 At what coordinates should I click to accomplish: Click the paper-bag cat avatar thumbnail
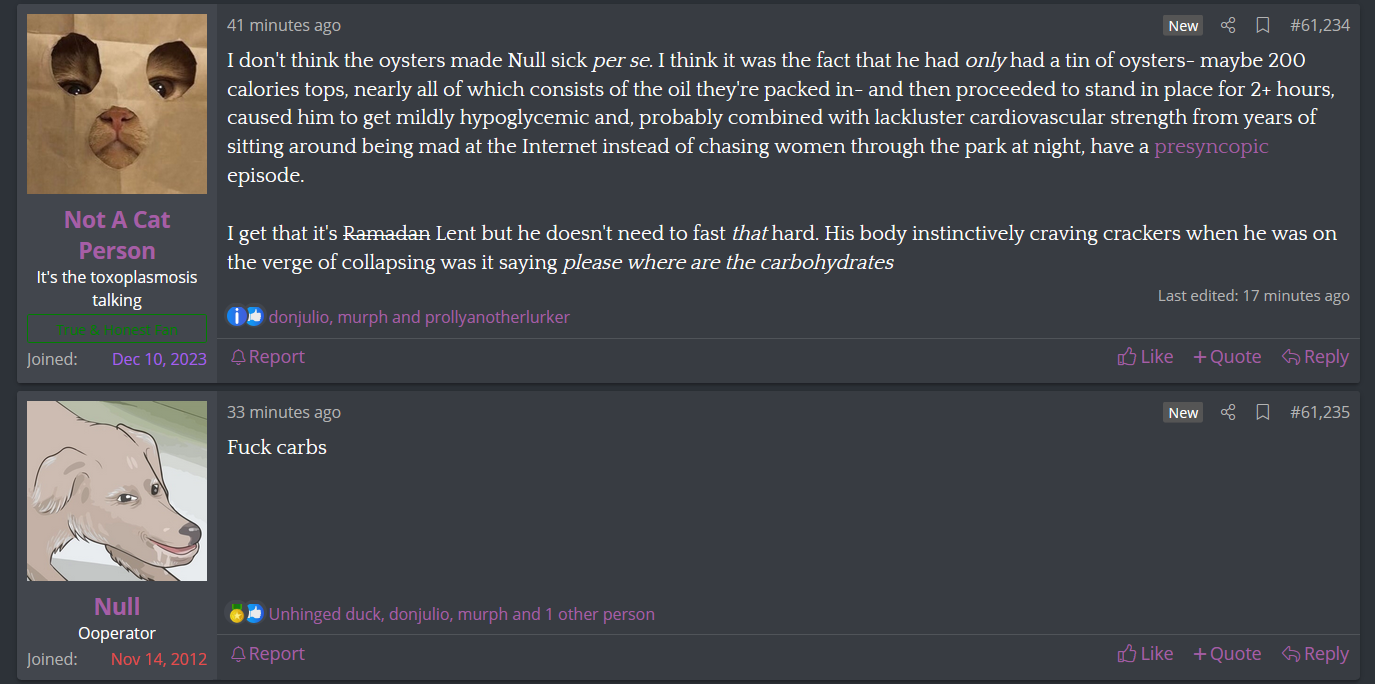(x=117, y=104)
